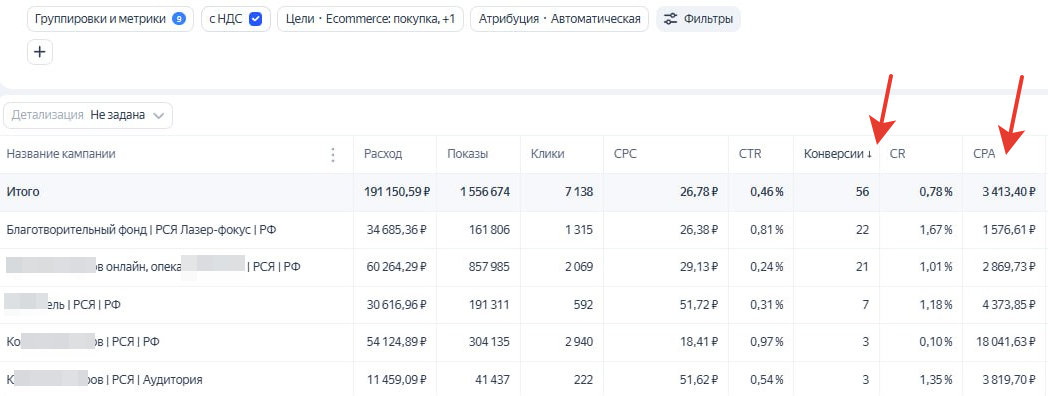Click spend value 60 264,29 ₽
The height and width of the screenshot is (396, 1048).
(397, 267)
